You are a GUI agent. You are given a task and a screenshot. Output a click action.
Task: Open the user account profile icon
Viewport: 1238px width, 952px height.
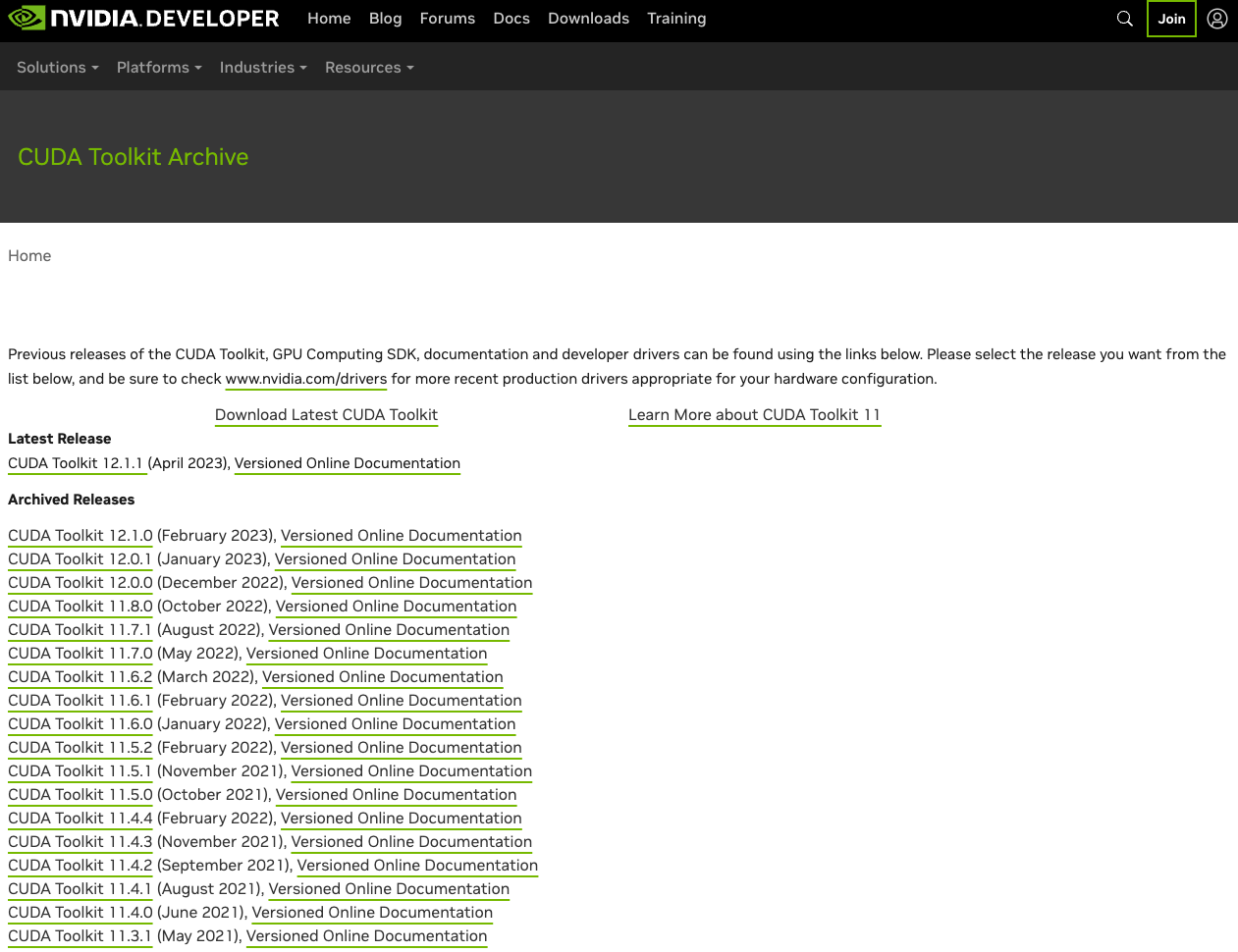coord(1217,19)
